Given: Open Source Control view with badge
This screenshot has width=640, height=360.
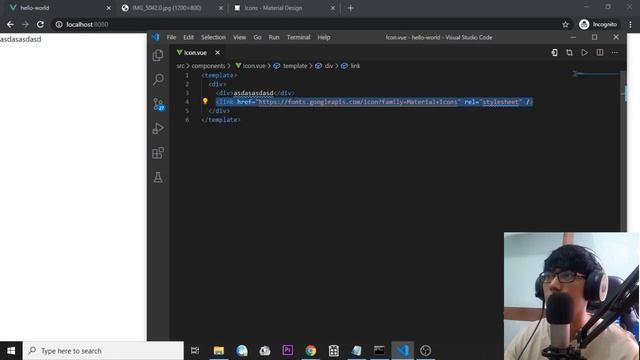Looking at the screenshot, I should point(158,104).
